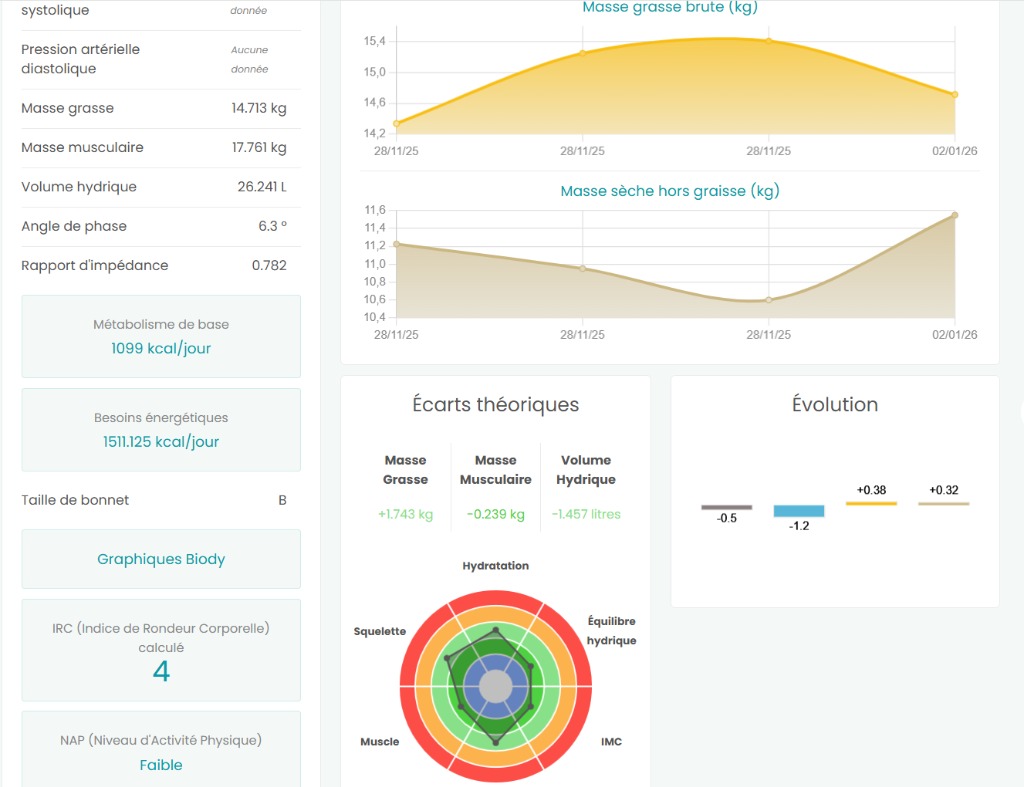
Task: Select the yellow +0.38 Évolution bar
Action: (871, 503)
